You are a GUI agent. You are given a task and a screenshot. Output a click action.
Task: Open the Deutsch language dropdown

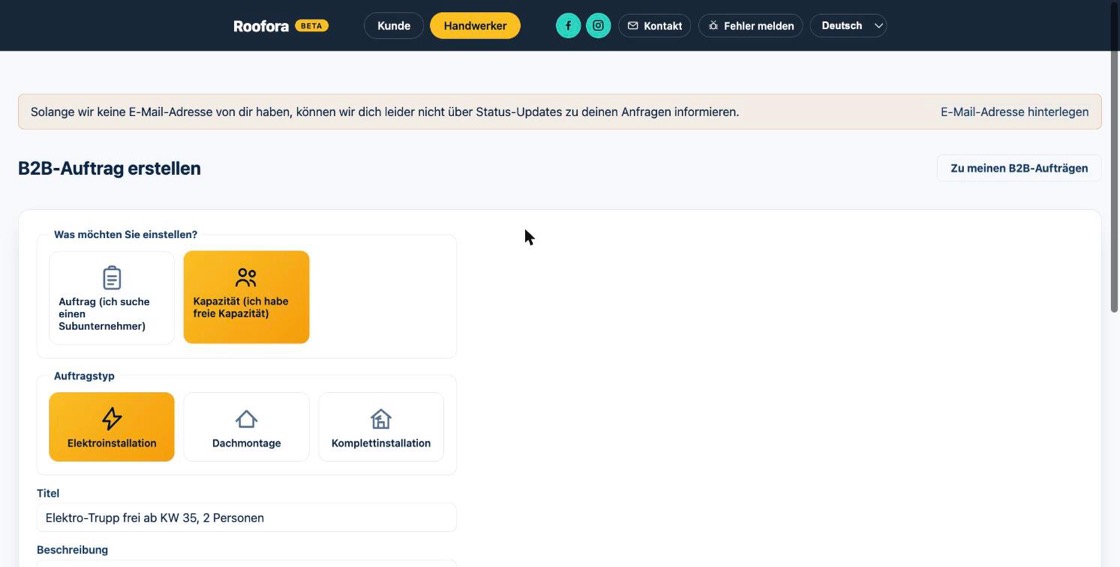coord(849,26)
